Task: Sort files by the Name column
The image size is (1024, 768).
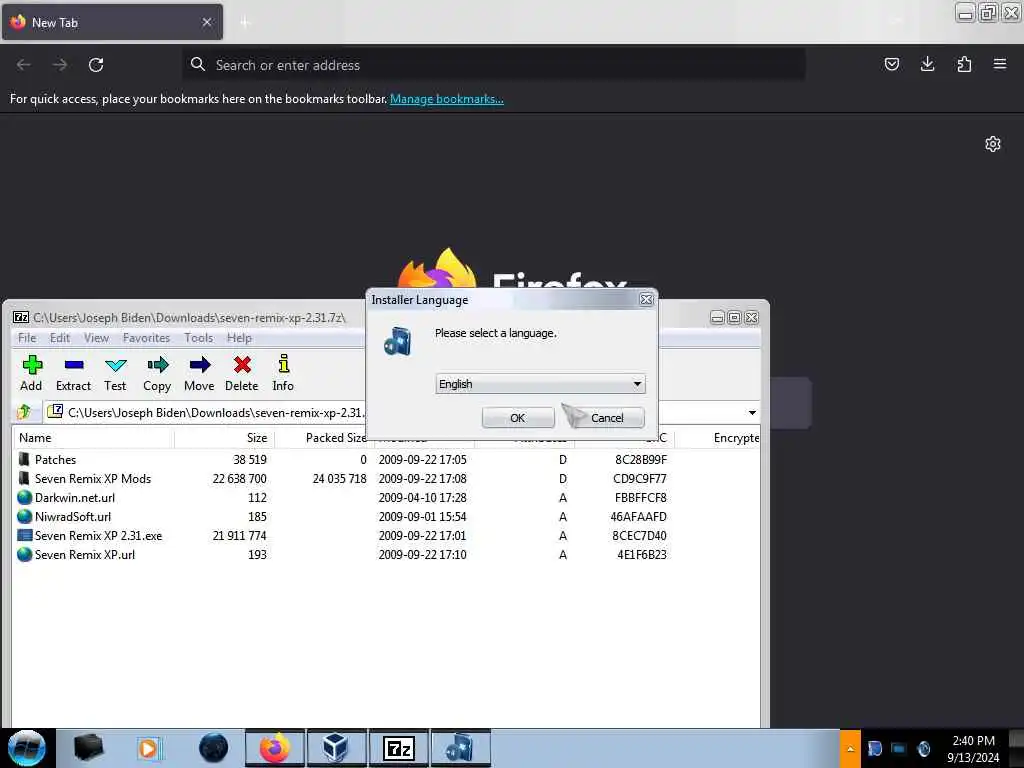Action: 93,438
